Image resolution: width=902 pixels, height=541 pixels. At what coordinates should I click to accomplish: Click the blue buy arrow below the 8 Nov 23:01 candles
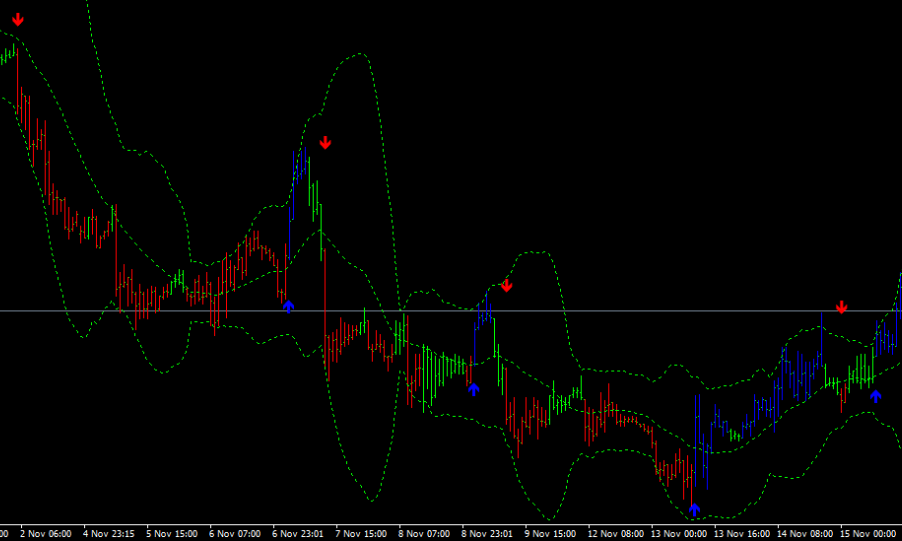tap(474, 389)
